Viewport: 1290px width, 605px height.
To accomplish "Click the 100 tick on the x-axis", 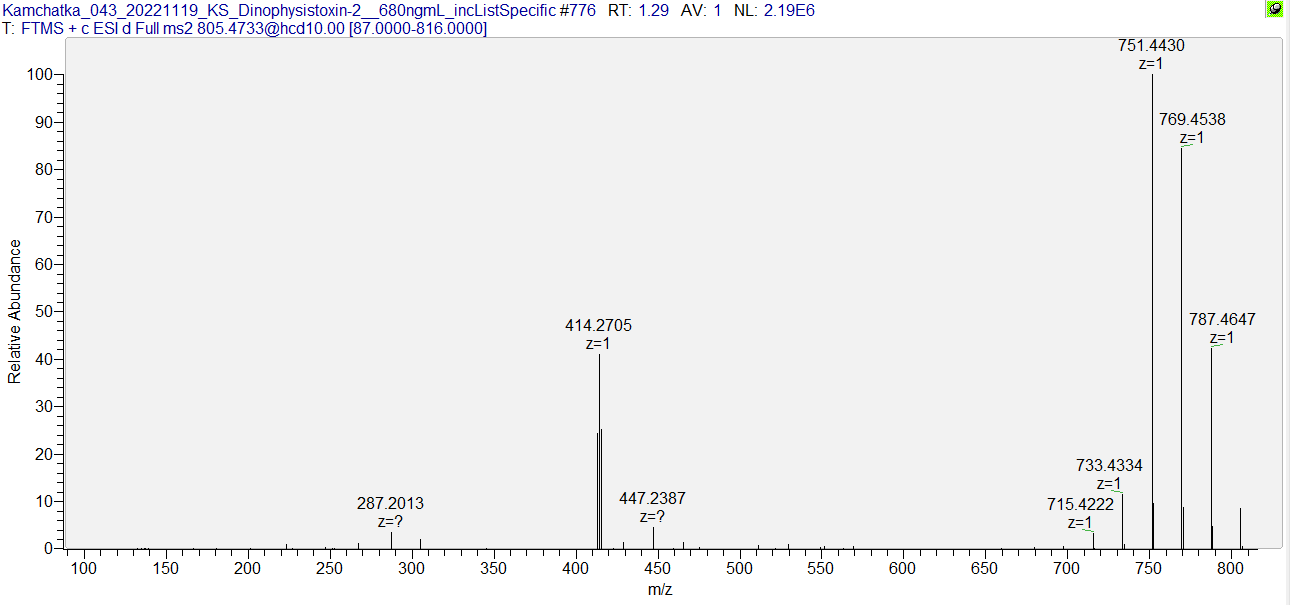I will point(85,568).
